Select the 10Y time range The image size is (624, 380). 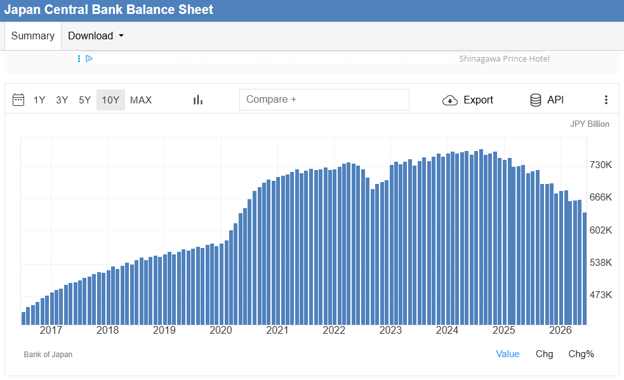pos(111,100)
